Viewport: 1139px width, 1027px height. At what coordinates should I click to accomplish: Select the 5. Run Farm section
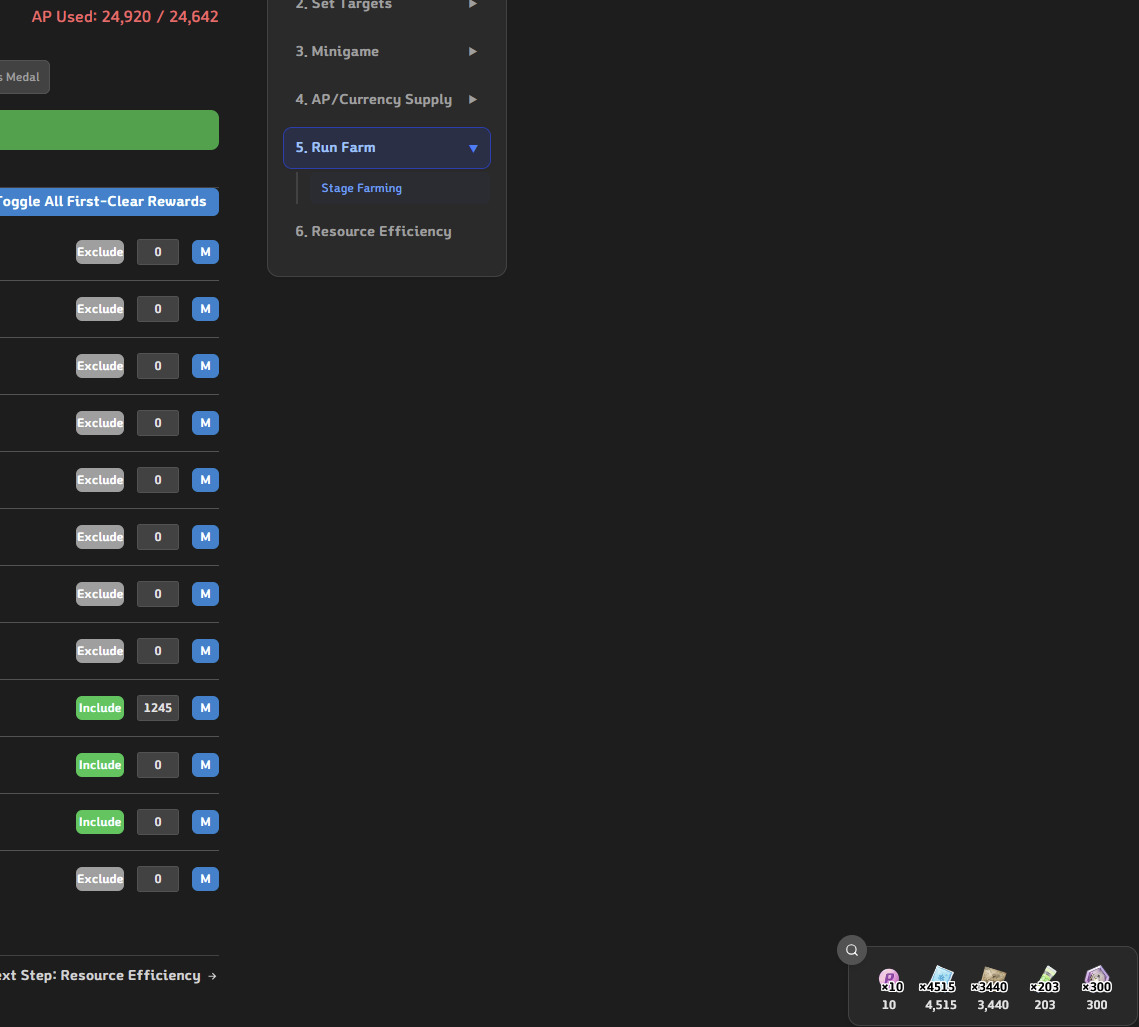(x=386, y=148)
